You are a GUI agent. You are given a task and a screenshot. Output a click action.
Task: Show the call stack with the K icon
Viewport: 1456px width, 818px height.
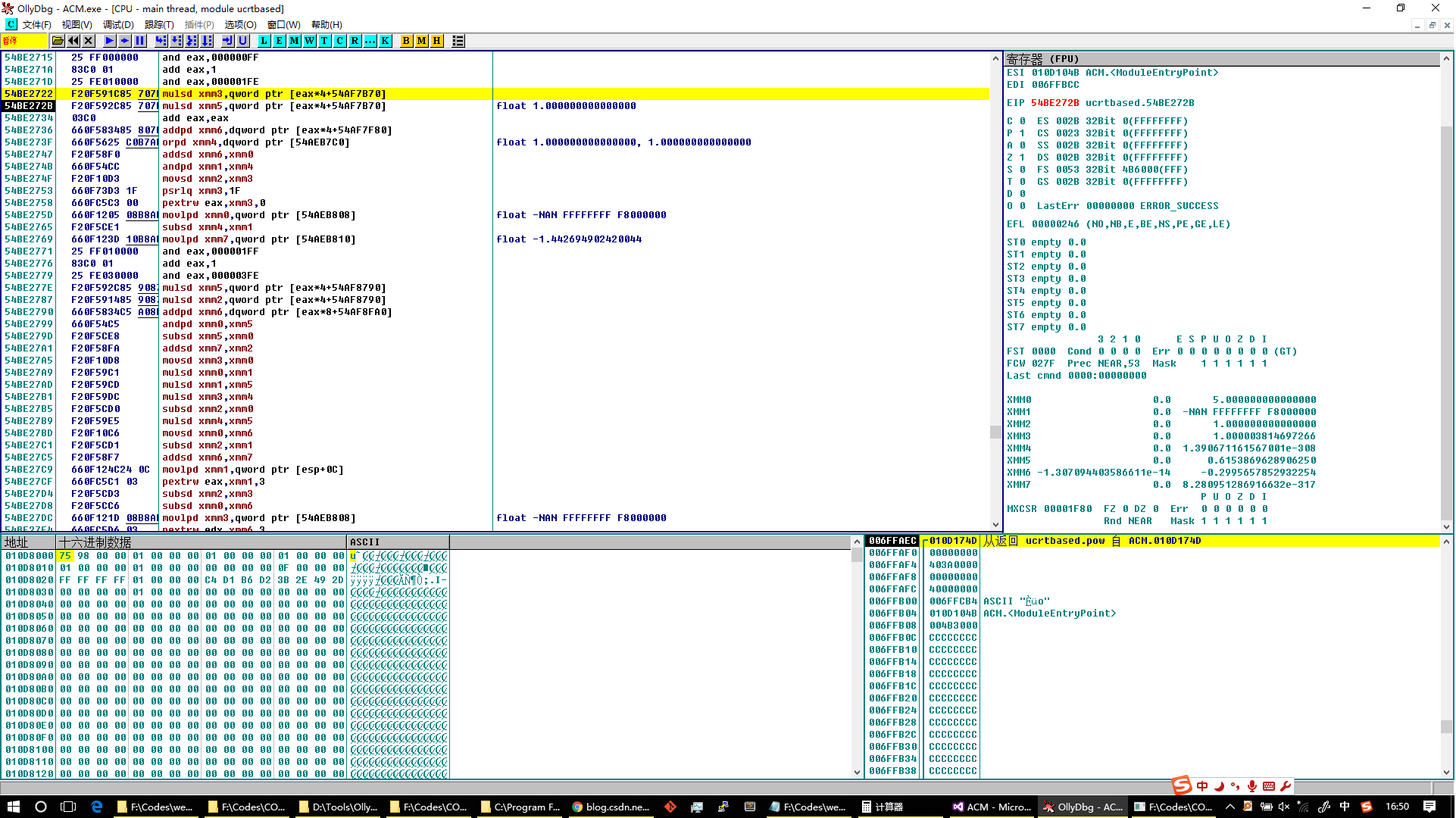tap(386, 41)
